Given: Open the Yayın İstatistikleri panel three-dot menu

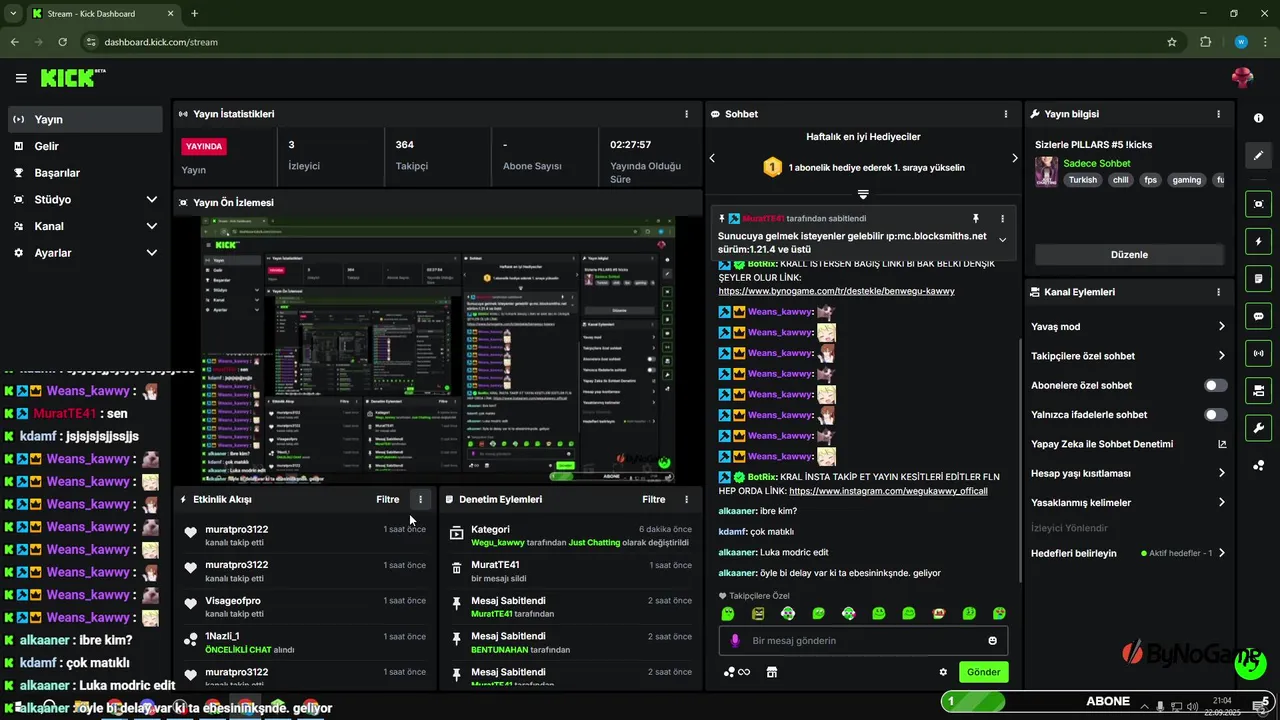Looking at the screenshot, I should tap(686, 114).
